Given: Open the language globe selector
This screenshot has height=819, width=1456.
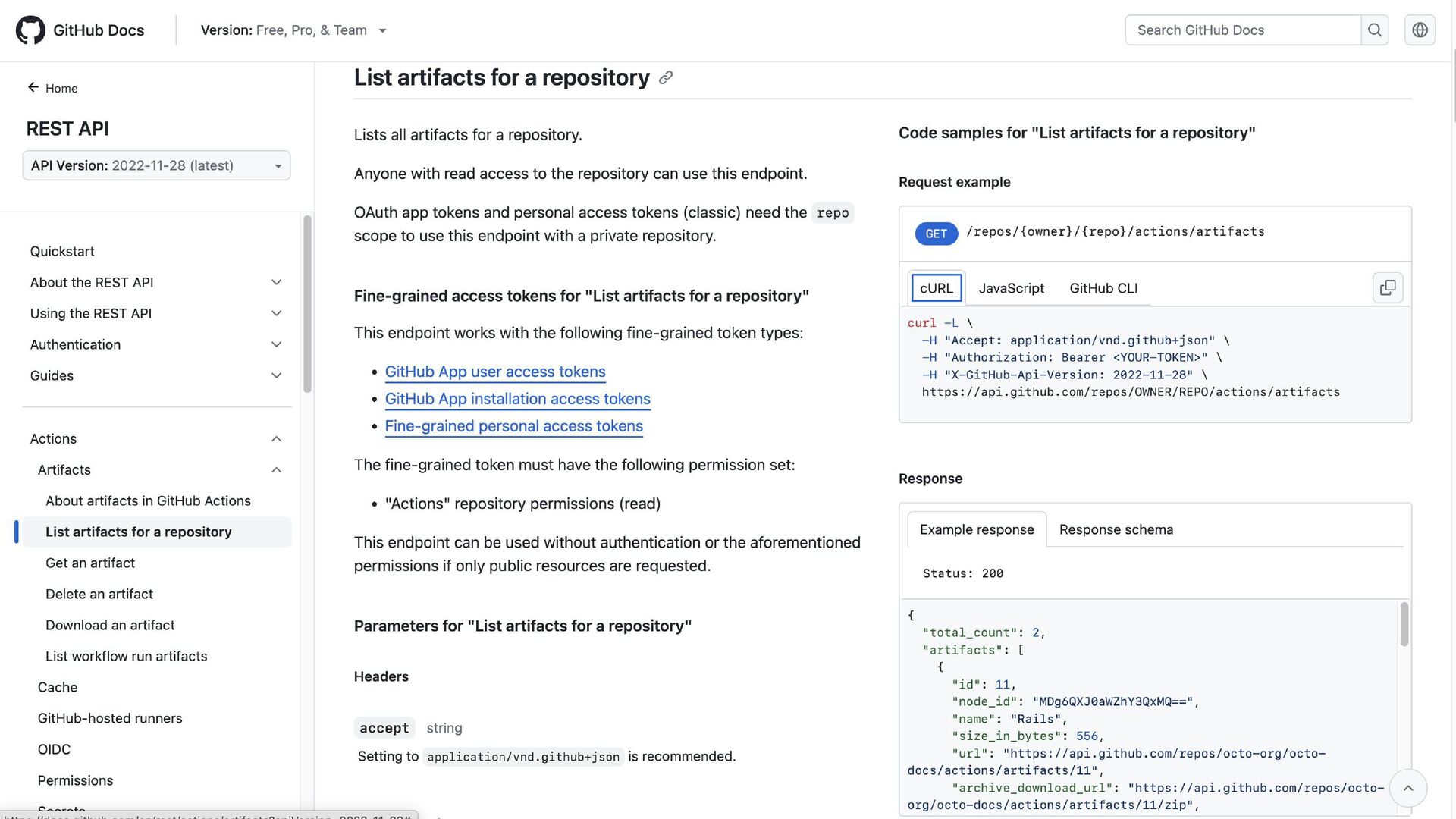Looking at the screenshot, I should point(1420,30).
